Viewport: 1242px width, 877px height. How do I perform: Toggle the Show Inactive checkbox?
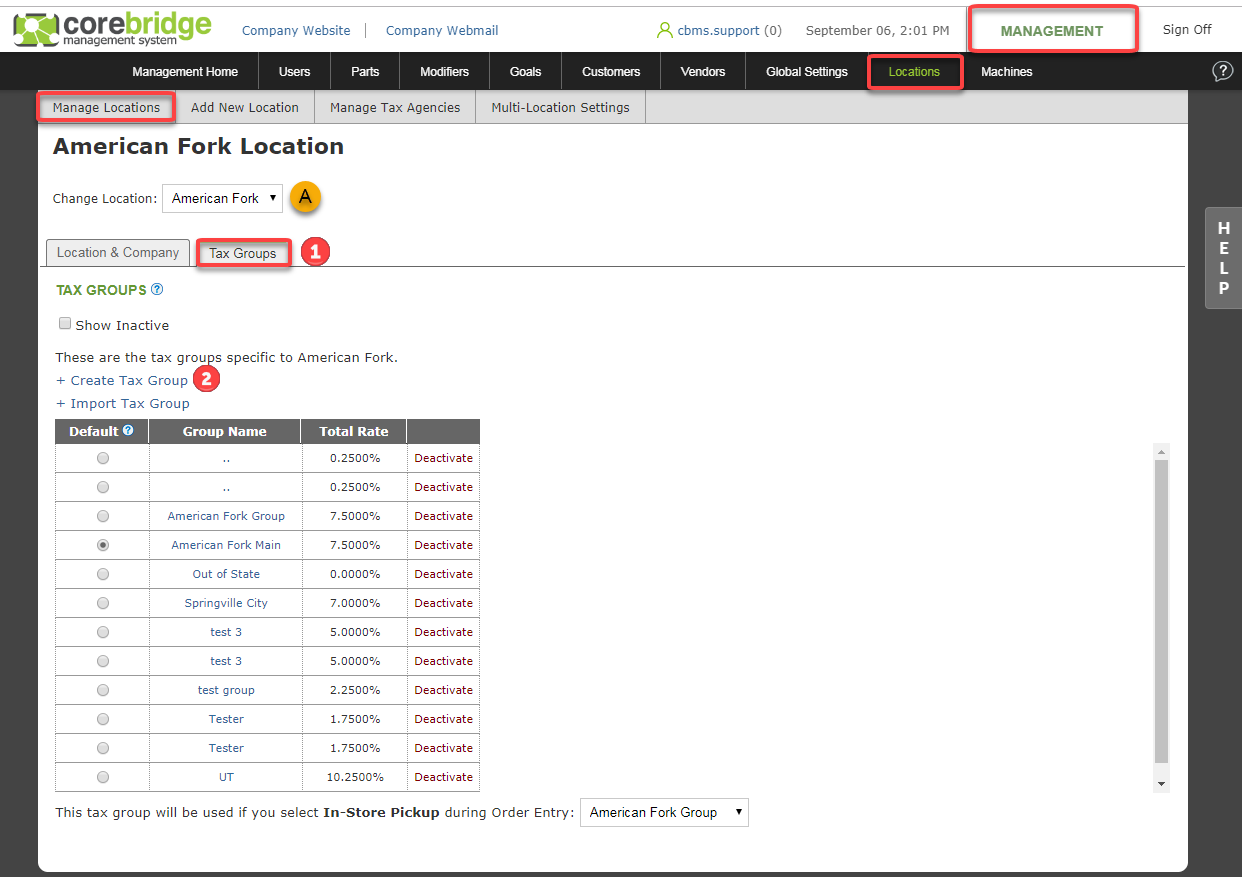65,324
